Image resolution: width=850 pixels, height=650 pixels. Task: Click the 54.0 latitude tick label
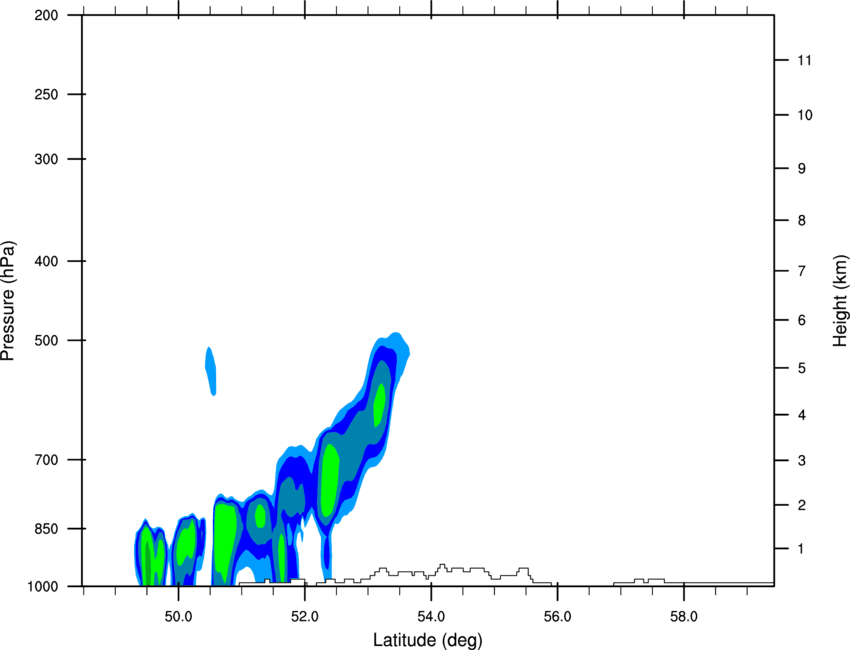431,617
